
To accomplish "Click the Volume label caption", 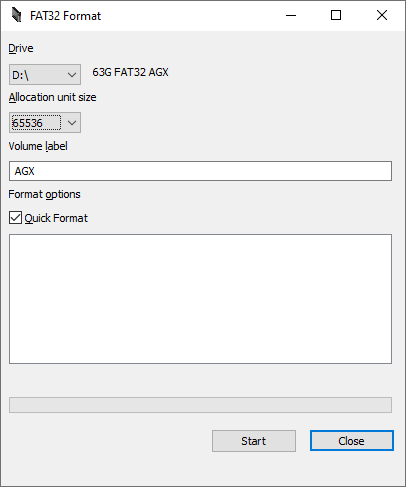I will tap(38, 146).
